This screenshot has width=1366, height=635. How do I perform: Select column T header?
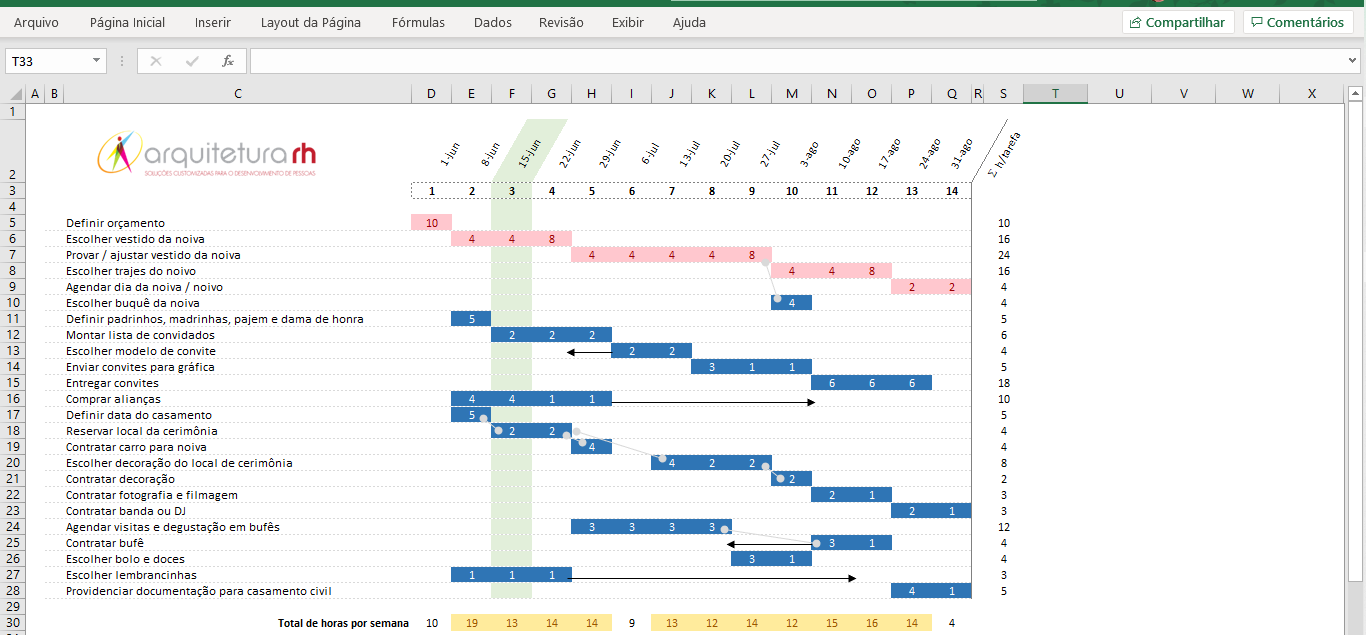pos(1055,94)
